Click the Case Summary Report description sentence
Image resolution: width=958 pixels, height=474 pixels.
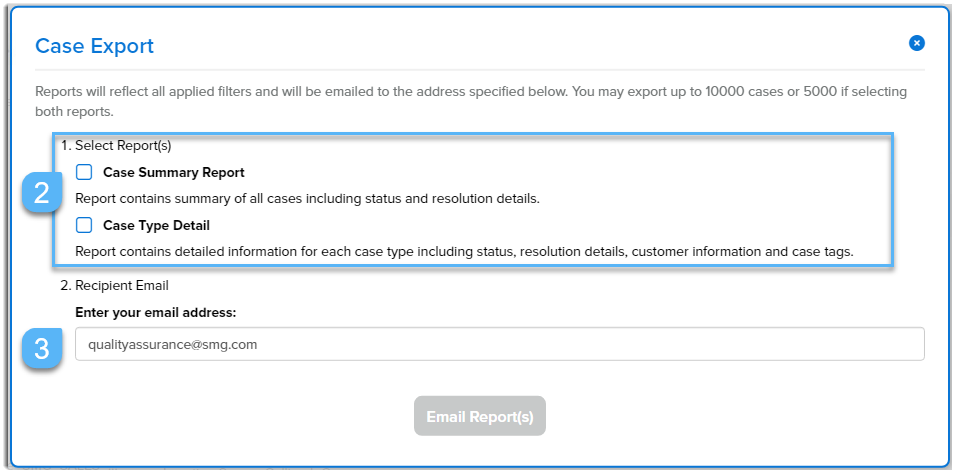(307, 198)
